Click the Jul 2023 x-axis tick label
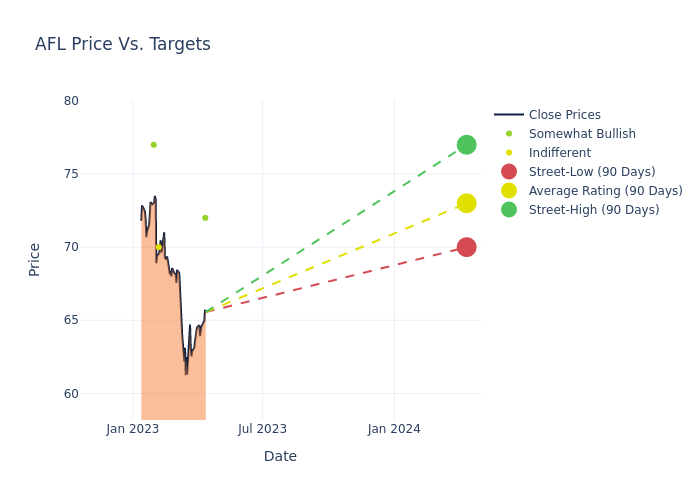The height and width of the screenshot is (500, 700). (x=262, y=429)
